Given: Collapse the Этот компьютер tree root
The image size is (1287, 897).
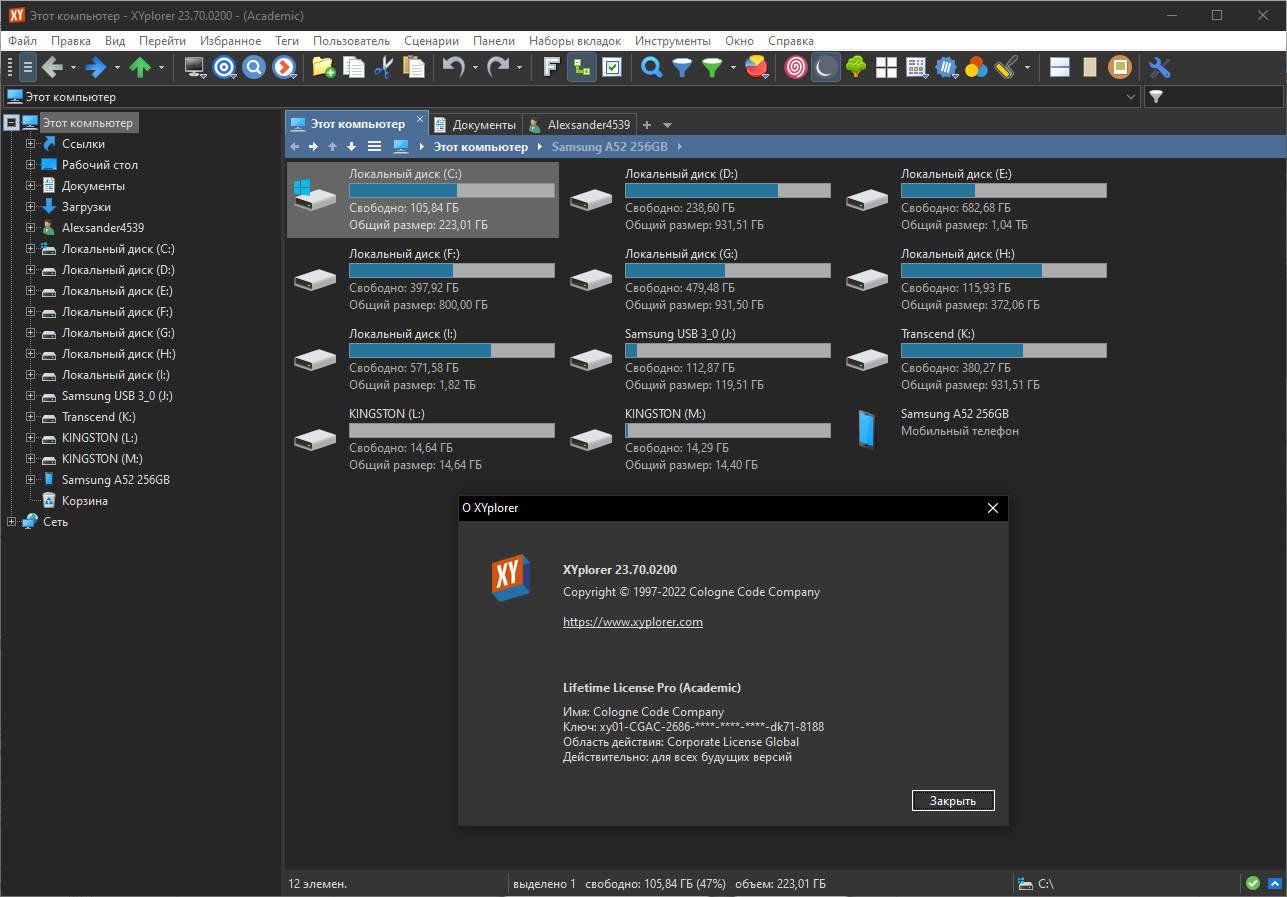Looking at the screenshot, I should coord(12,123).
